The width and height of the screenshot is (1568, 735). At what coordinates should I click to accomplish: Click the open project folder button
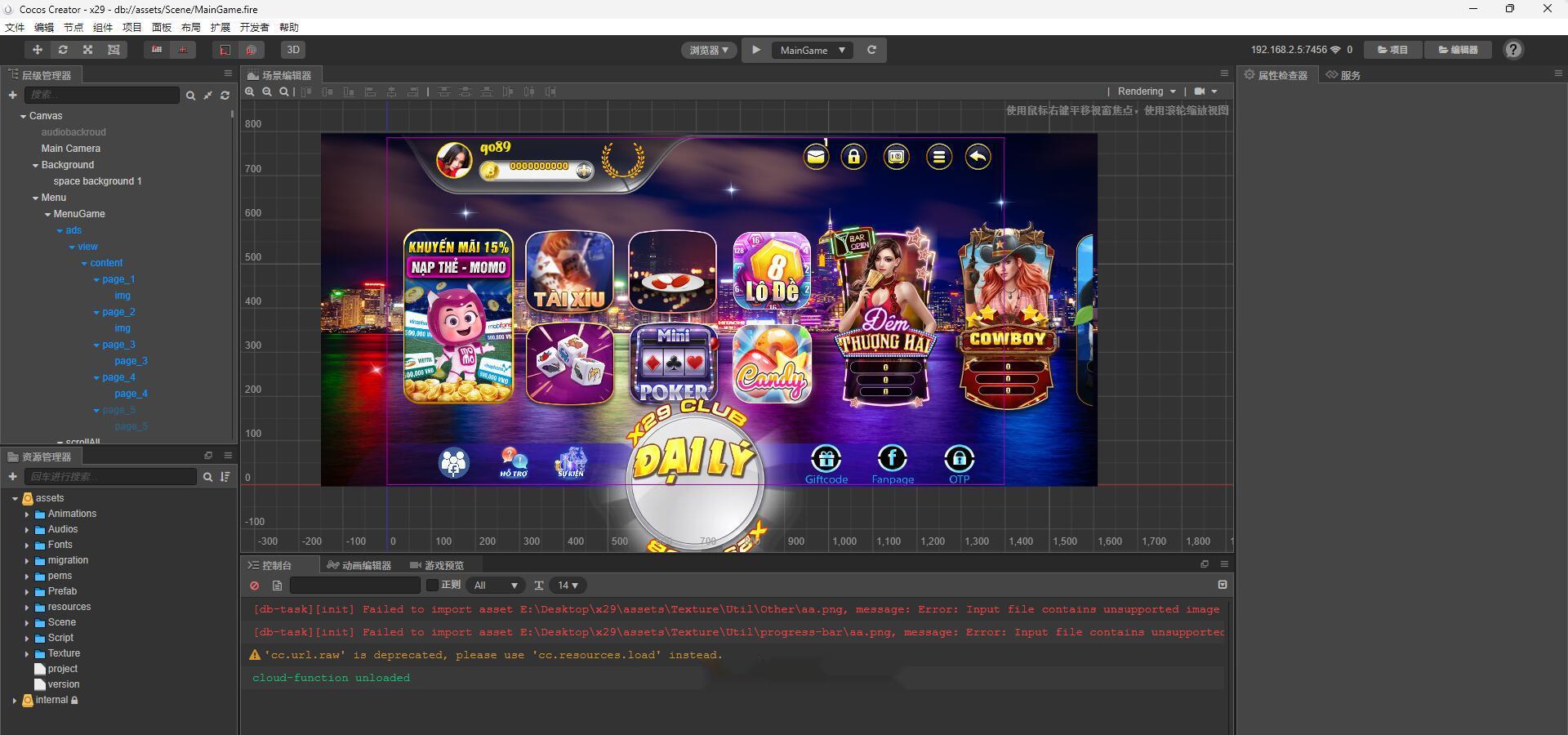click(x=1393, y=50)
